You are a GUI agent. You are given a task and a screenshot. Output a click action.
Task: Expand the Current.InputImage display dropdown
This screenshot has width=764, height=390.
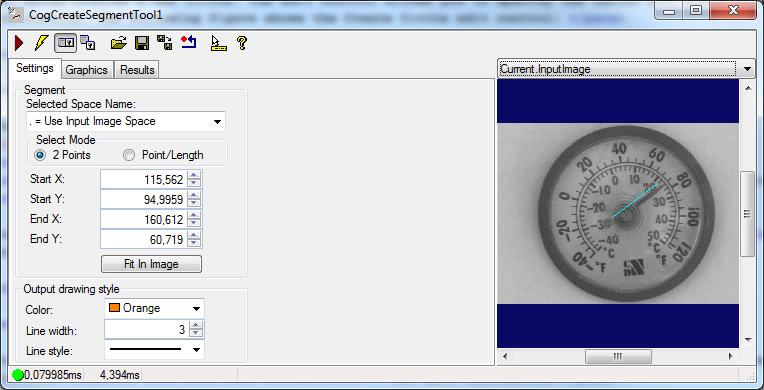(748, 69)
